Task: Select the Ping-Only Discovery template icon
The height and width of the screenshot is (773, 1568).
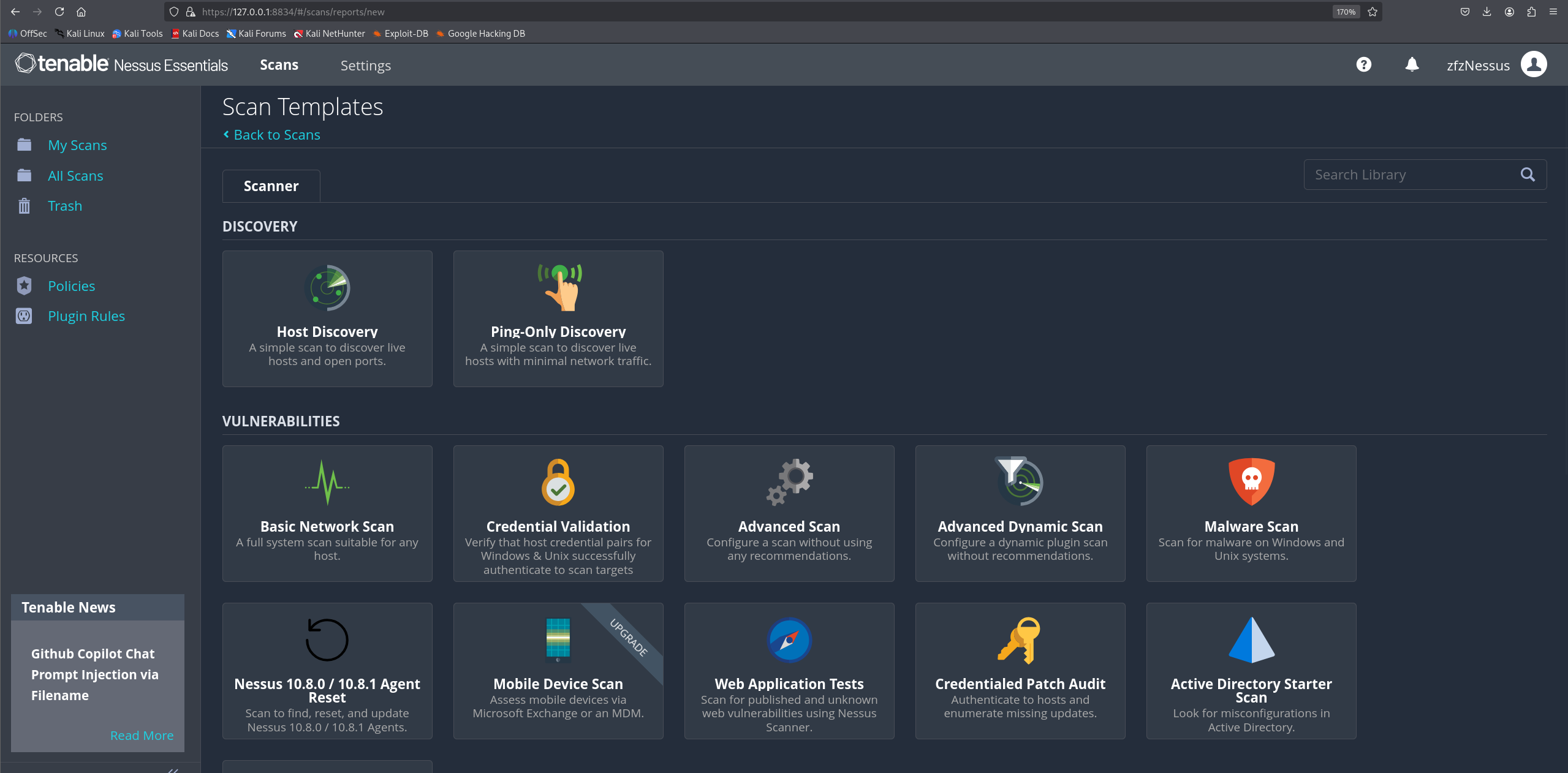Action: 558,288
